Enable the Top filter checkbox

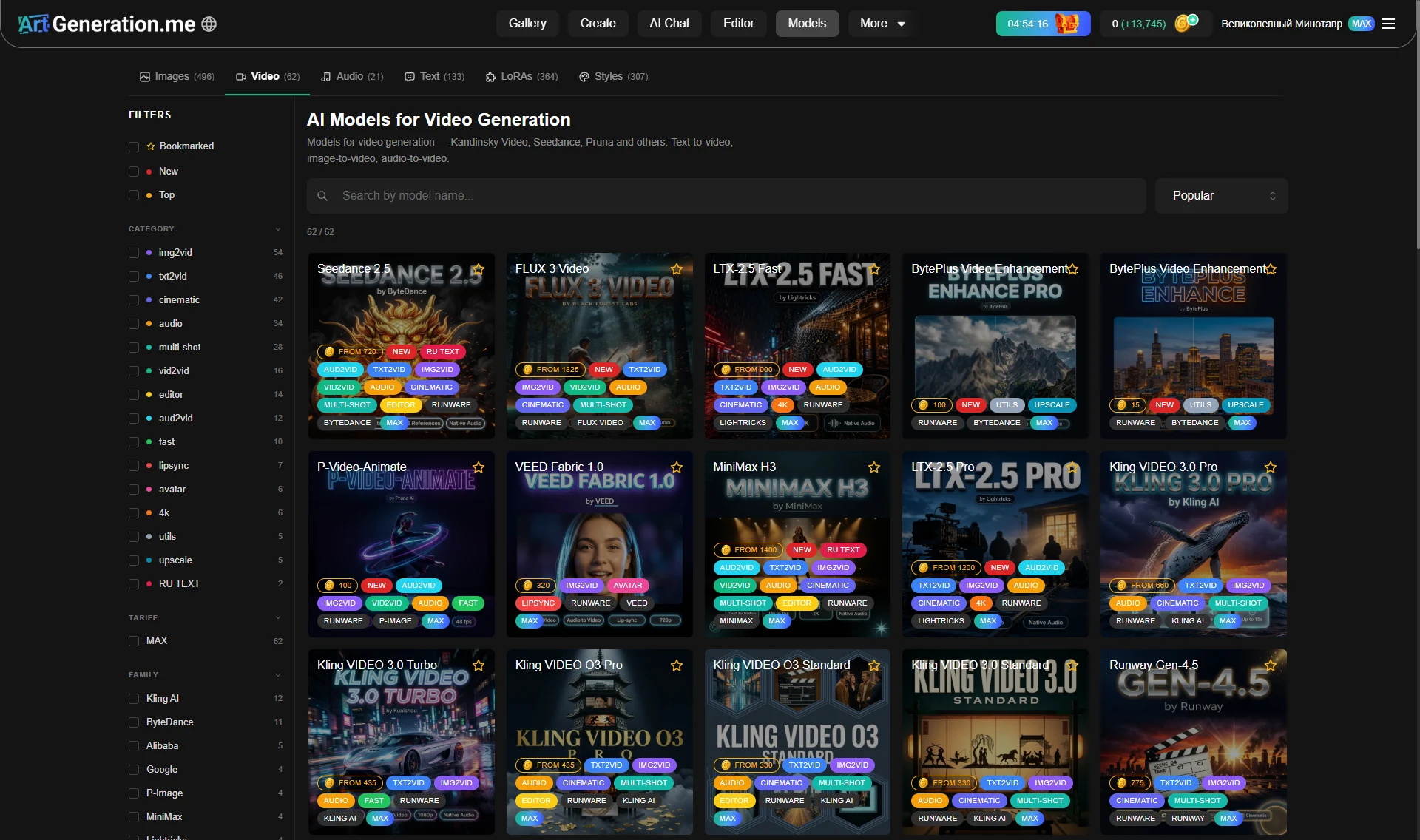point(134,195)
